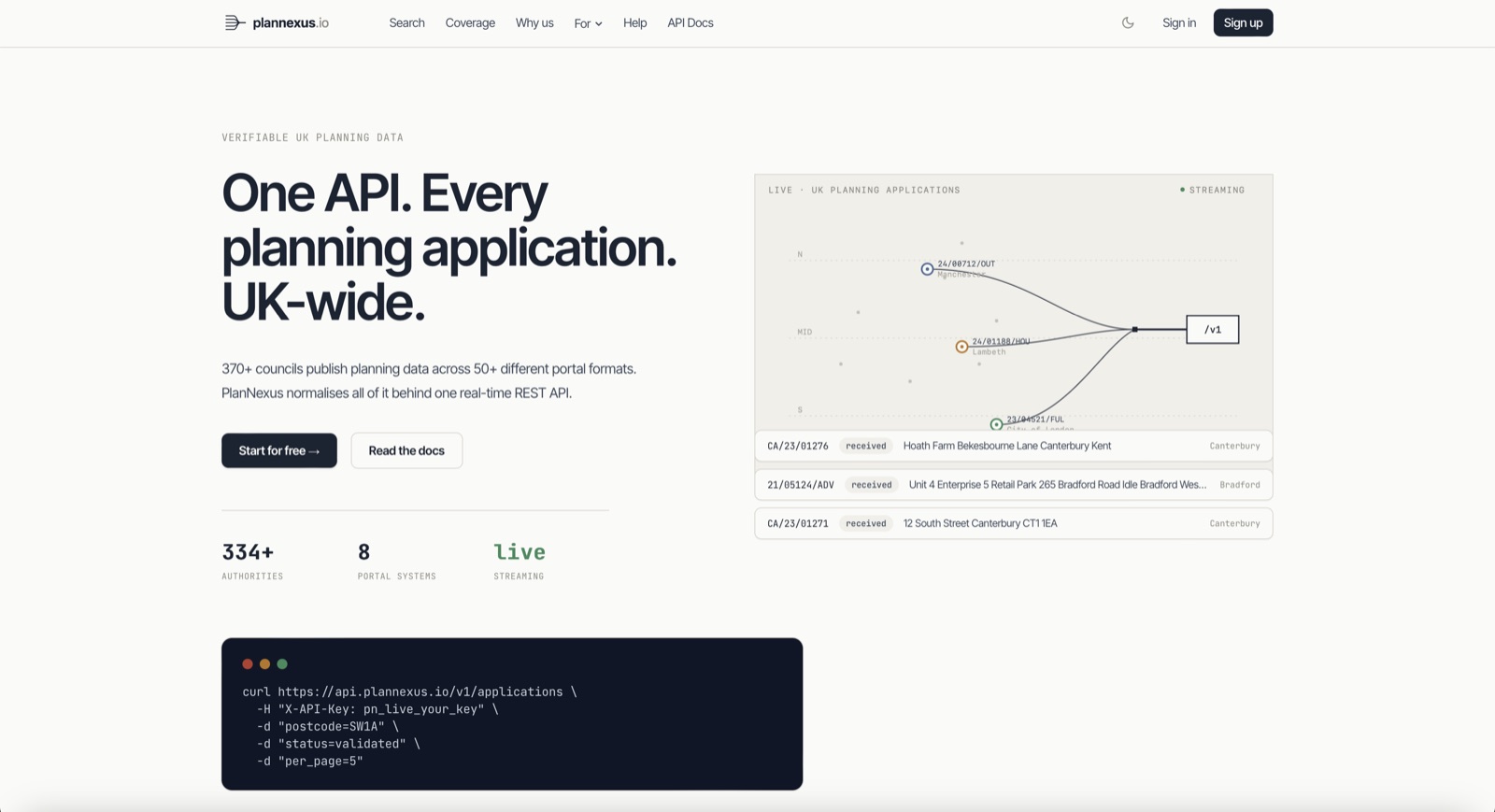Click the green live streaming stat

(520, 562)
